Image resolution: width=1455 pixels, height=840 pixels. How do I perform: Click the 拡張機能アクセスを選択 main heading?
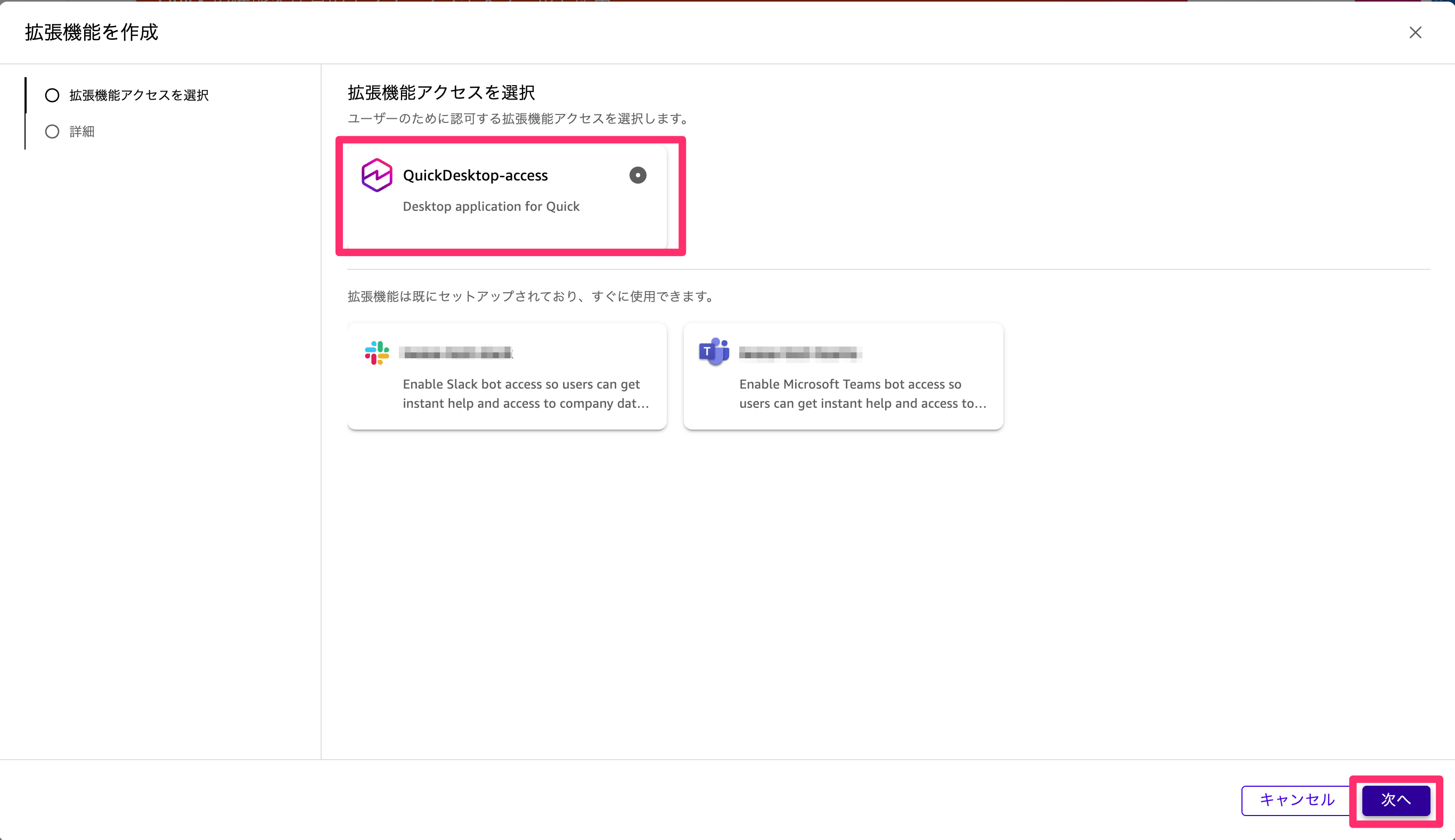[442, 92]
